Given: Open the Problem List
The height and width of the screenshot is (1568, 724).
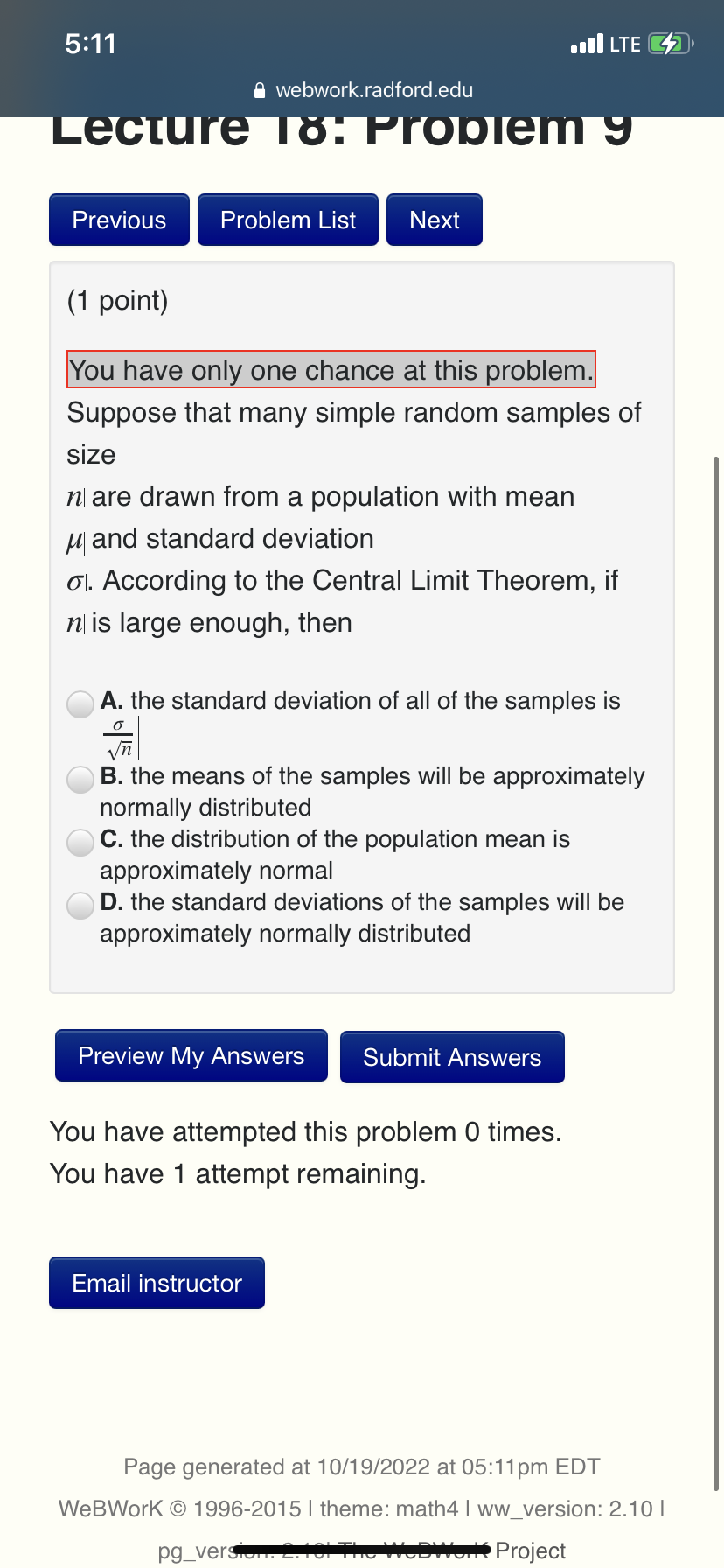Looking at the screenshot, I should pyautogui.click(x=288, y=220).
